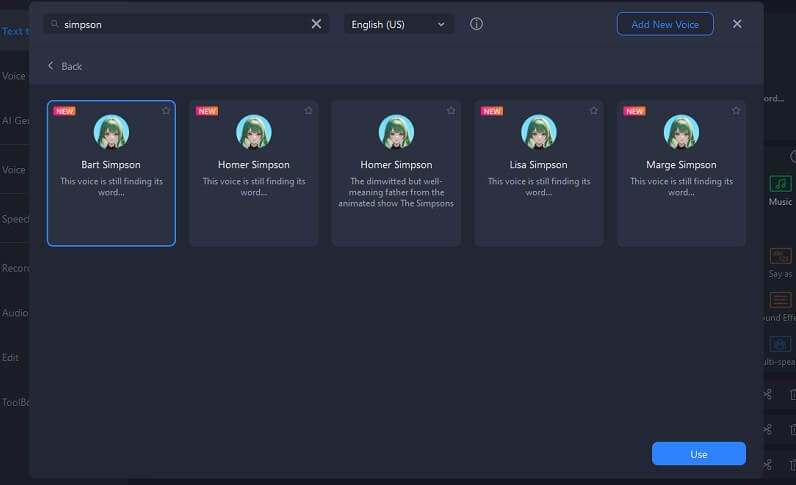Open the Text tab in background sidebar
The width and height of the screenshot is (796, 485).
coord(15,31)
